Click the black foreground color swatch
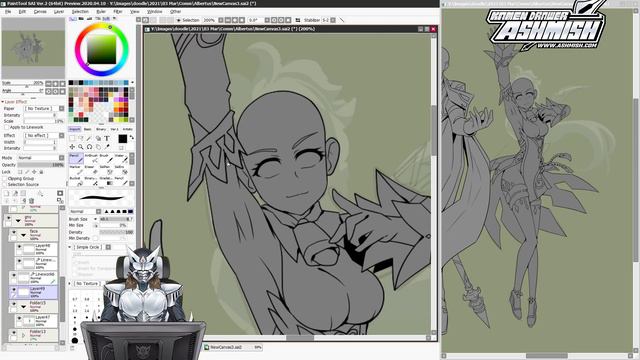The width and height of the screenshot is (640, 360). [122, 139]
